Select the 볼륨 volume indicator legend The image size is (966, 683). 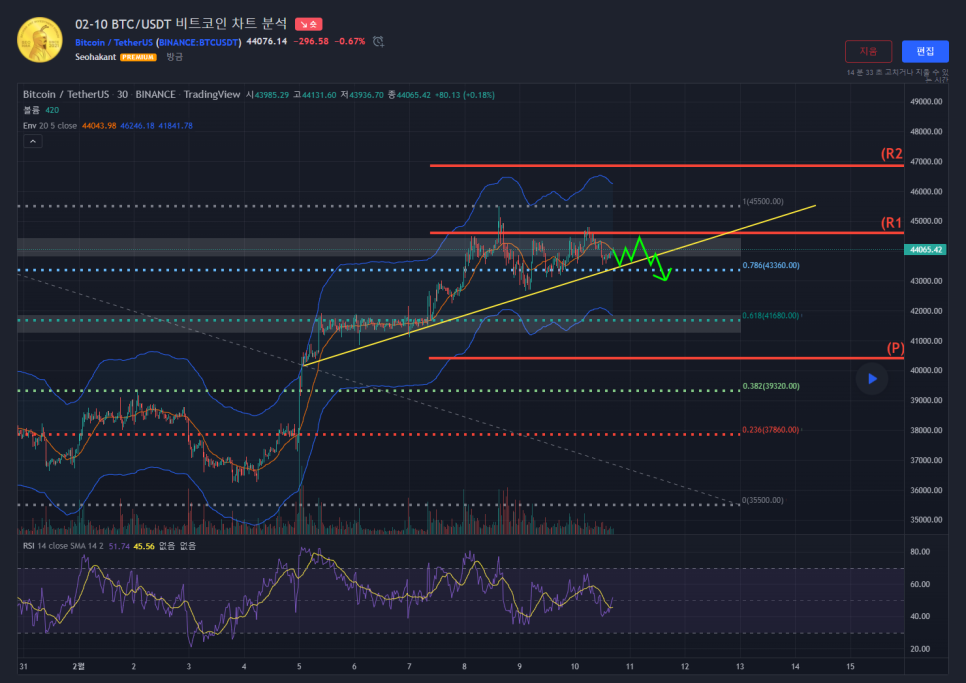pyautogui.click(x=32, y=110)
